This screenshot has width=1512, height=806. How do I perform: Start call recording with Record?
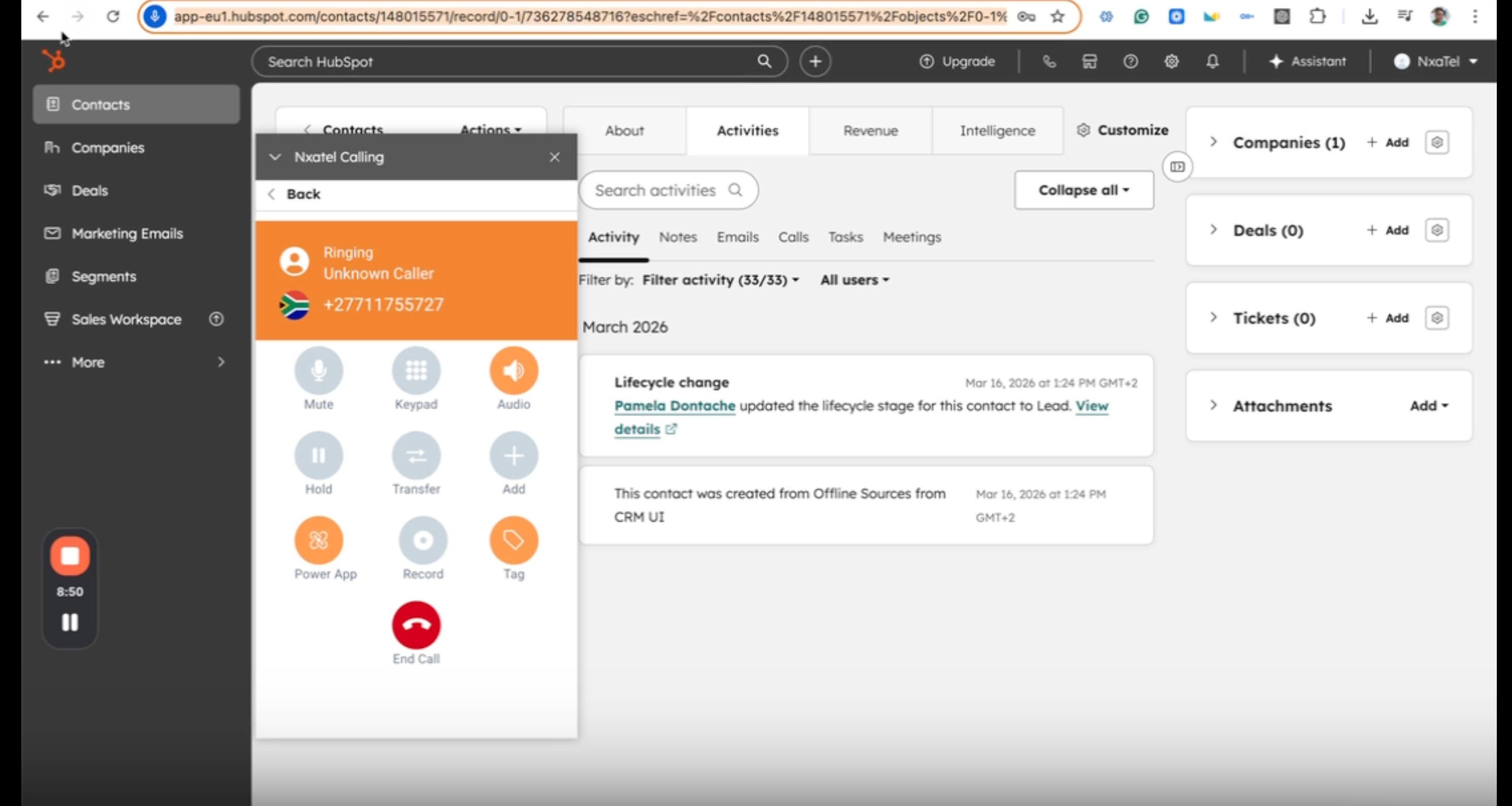[423, 540]
